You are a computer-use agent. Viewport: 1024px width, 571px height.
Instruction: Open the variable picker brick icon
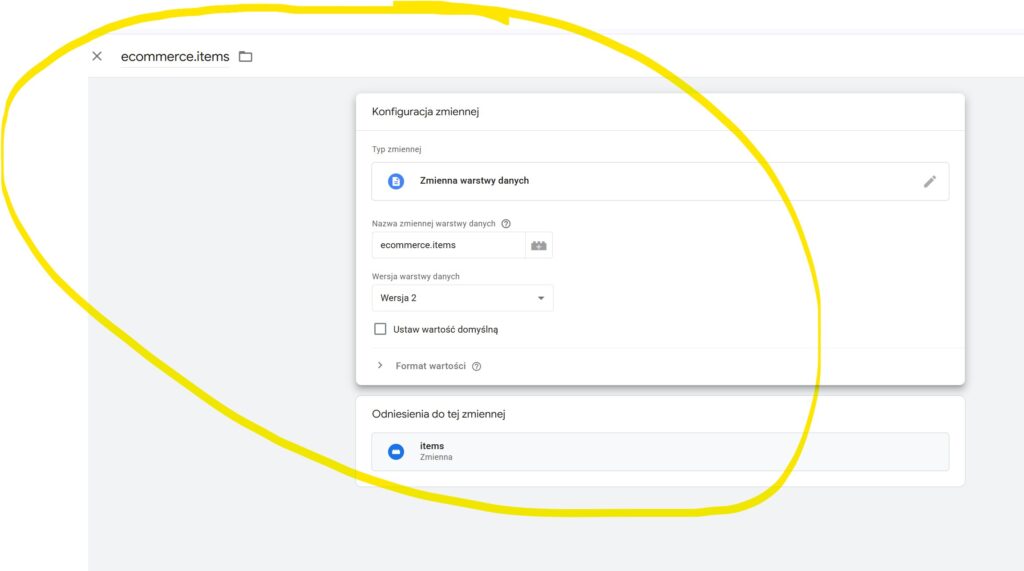pyautogui.click(x=539, y=245)
